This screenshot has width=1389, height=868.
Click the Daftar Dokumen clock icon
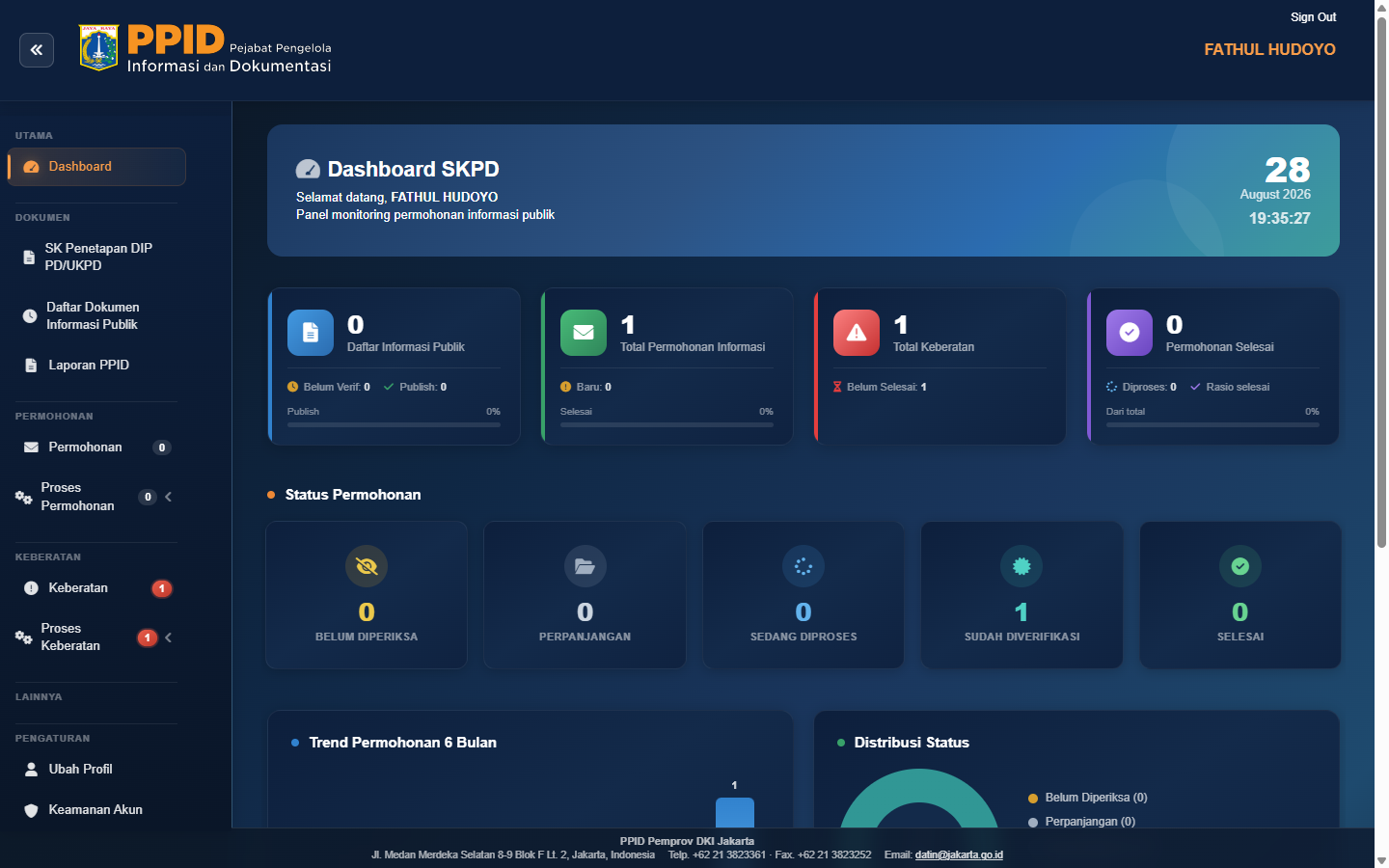click(30, 316)
